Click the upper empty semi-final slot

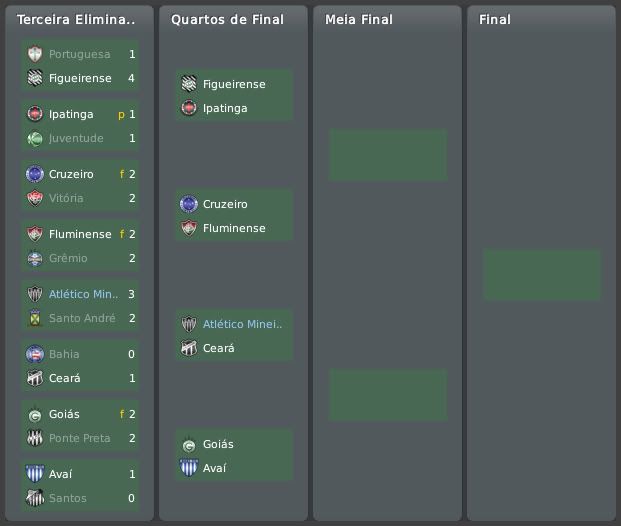click(388, 155)
